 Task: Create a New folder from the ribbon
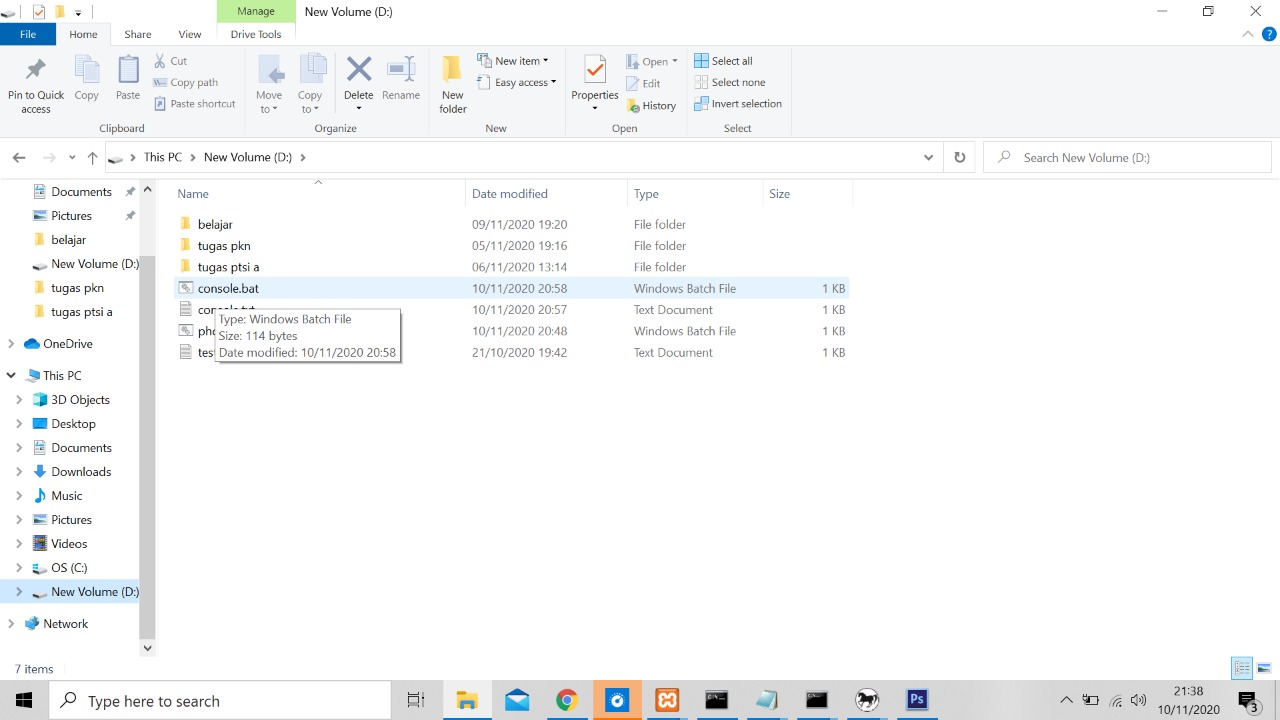(x=452, y=84)
